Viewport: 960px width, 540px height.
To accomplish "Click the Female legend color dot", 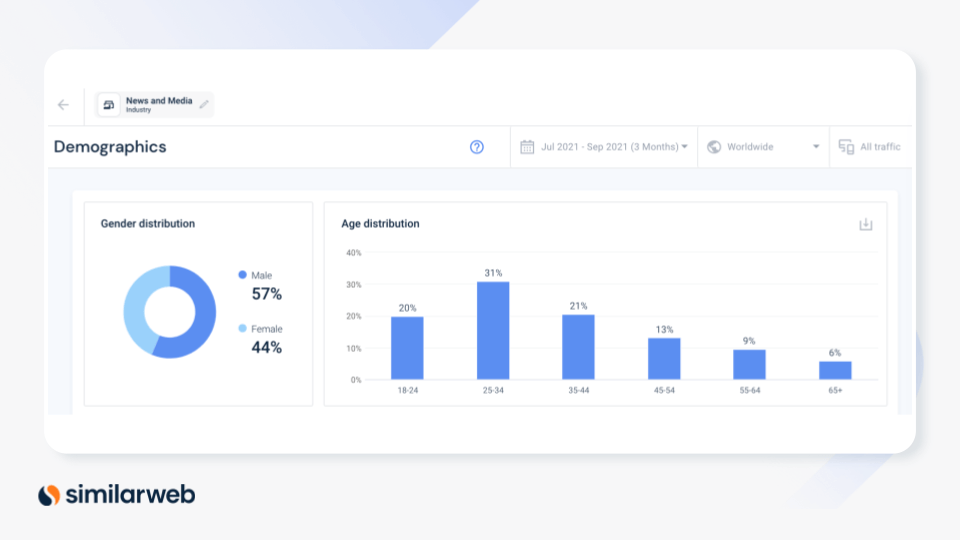I will (x=242, y=328).
